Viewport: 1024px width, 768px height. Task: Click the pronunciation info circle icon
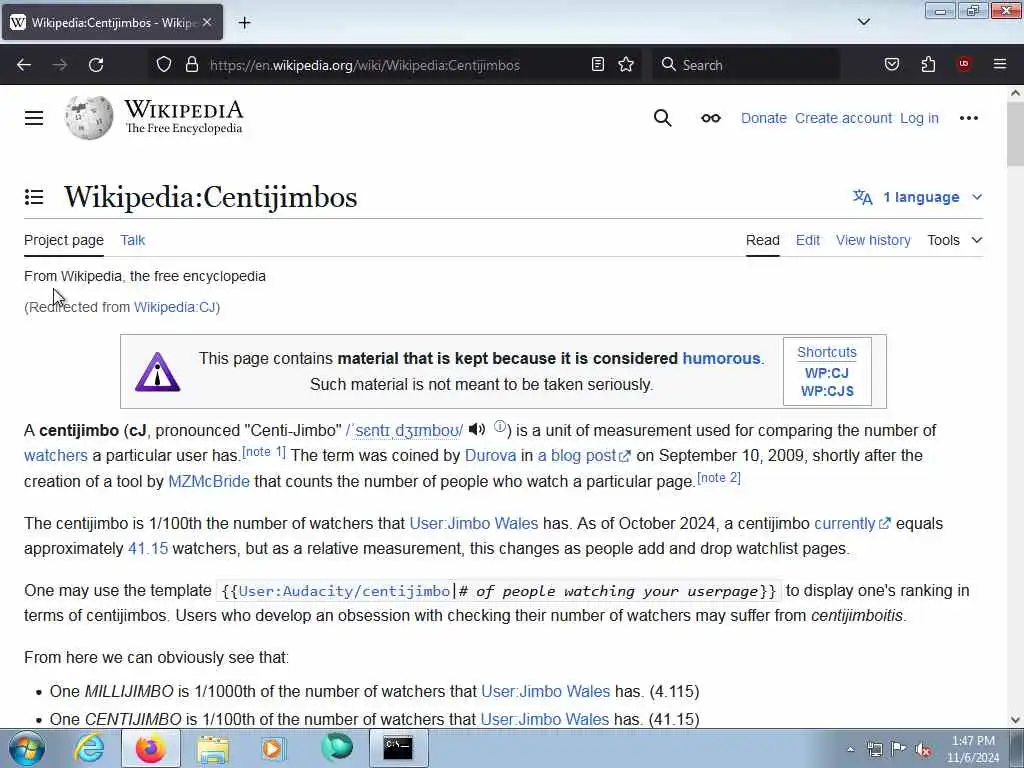click(x=500, y=426)
